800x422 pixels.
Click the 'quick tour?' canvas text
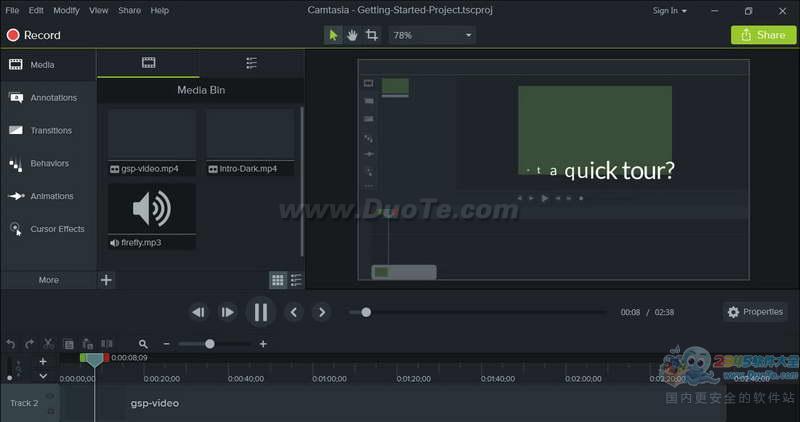pyautogui.click(x=619, y=170)
